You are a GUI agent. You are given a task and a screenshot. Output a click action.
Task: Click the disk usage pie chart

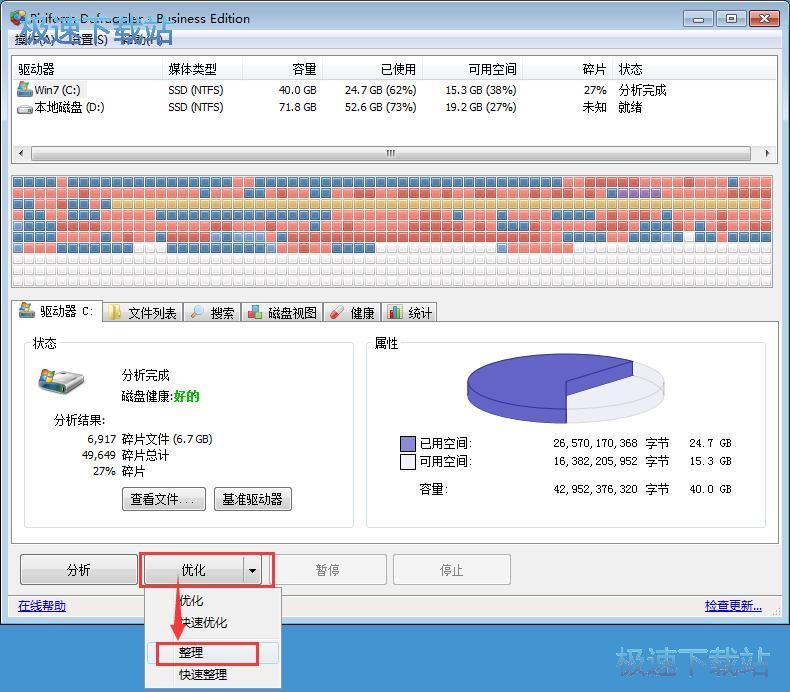[565, 388]
